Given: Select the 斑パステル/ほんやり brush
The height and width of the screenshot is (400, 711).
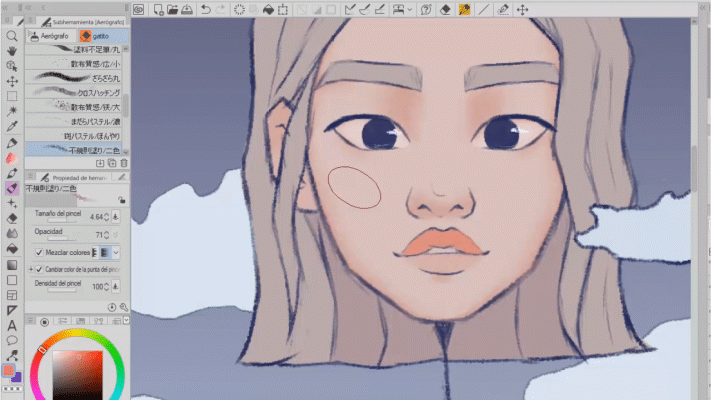Looking at the screenshot, I should [73, 136].
